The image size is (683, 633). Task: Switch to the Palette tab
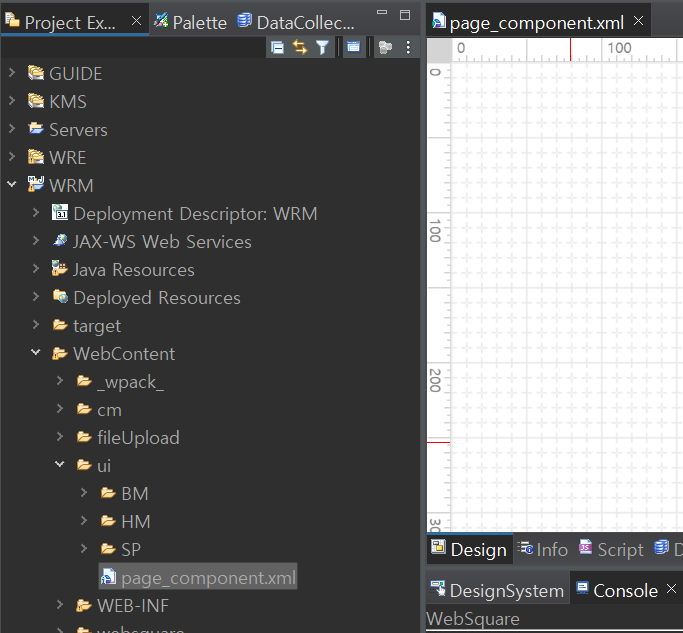pyautogui.click(x=190, y=22)
